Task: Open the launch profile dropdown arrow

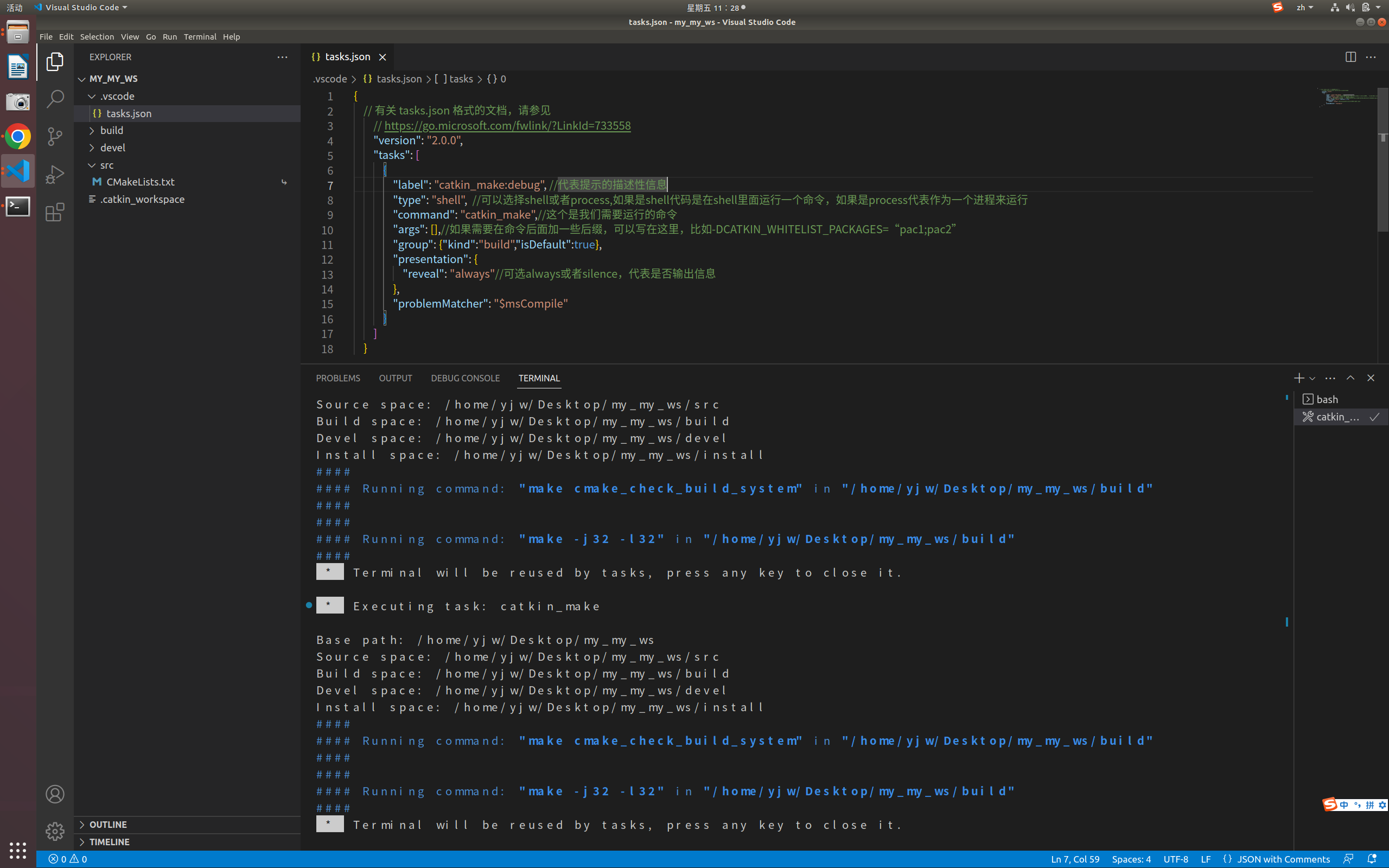Action: pyautogui.click(x=1312, y=378)
